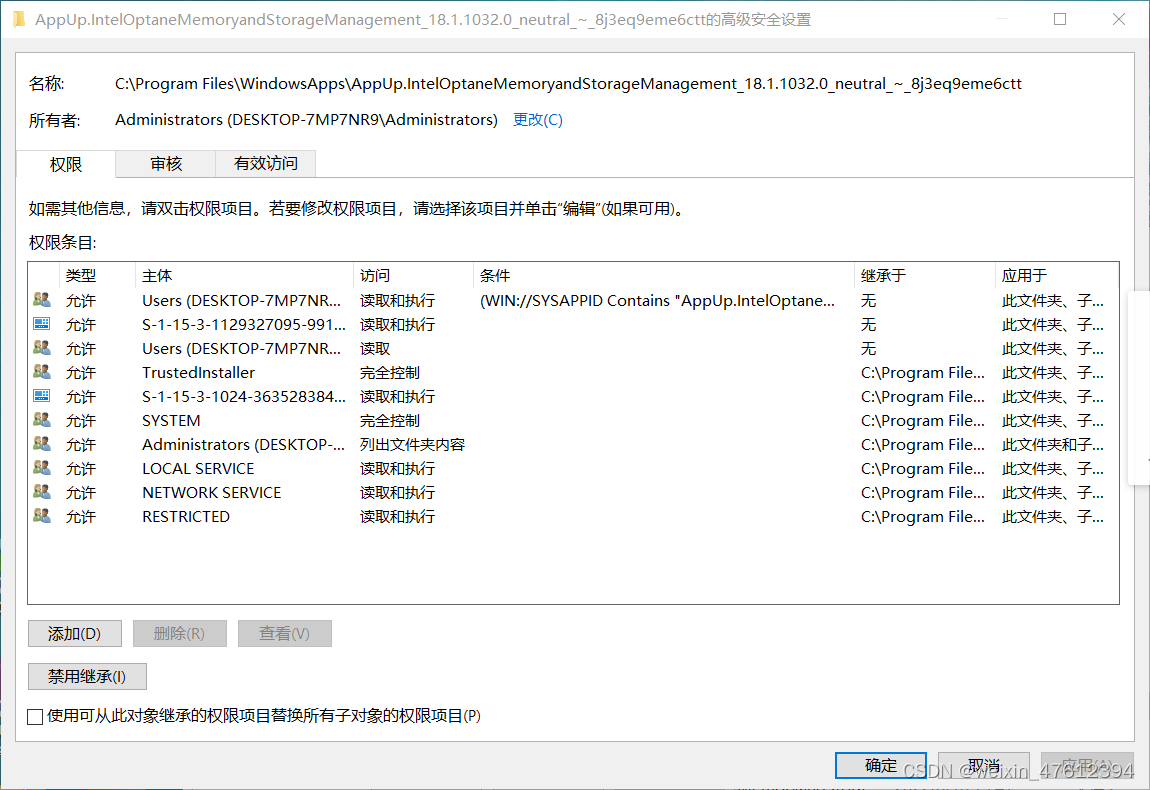Click the owner name Administrators (DESKTOP-7MP7NR9\Administrators)

(x=307, y=120)
